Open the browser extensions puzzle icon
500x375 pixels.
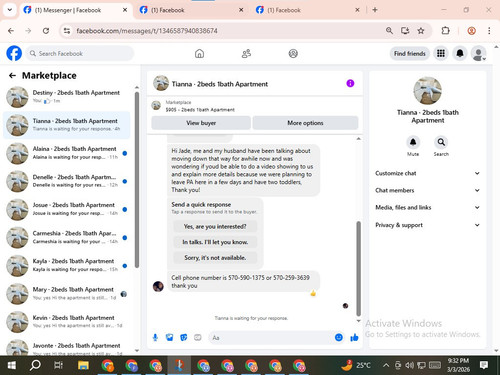[x=445, y=31]
